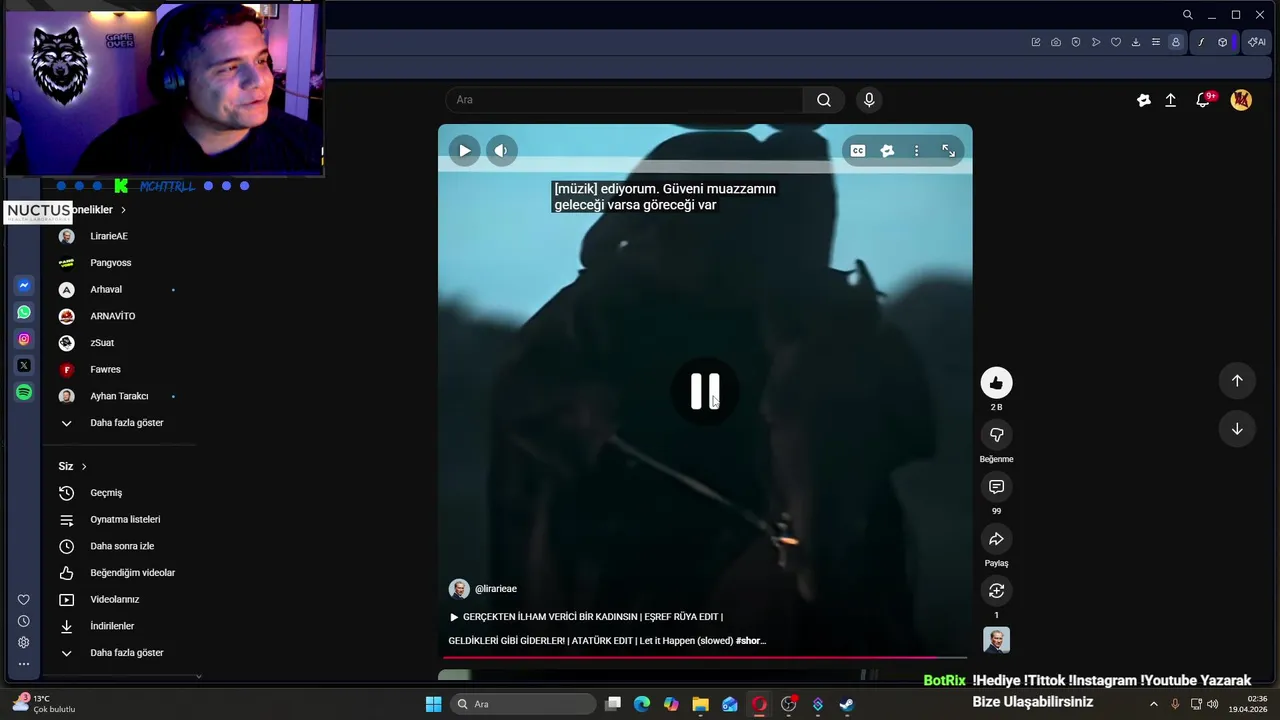Open File Explorer from the taskbar
Image resolution: width=1280 pixels, height=720 pixels.
[700, 704]
